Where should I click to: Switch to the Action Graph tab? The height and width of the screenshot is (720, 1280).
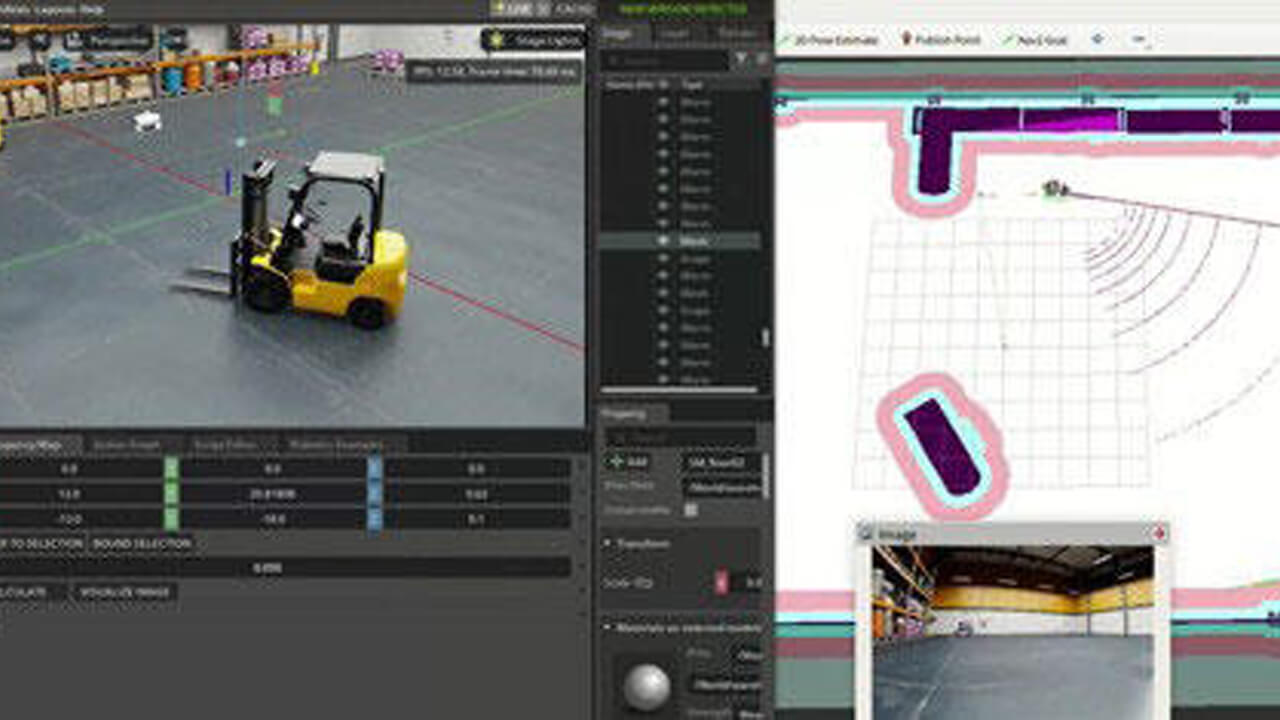coord(126,444)
